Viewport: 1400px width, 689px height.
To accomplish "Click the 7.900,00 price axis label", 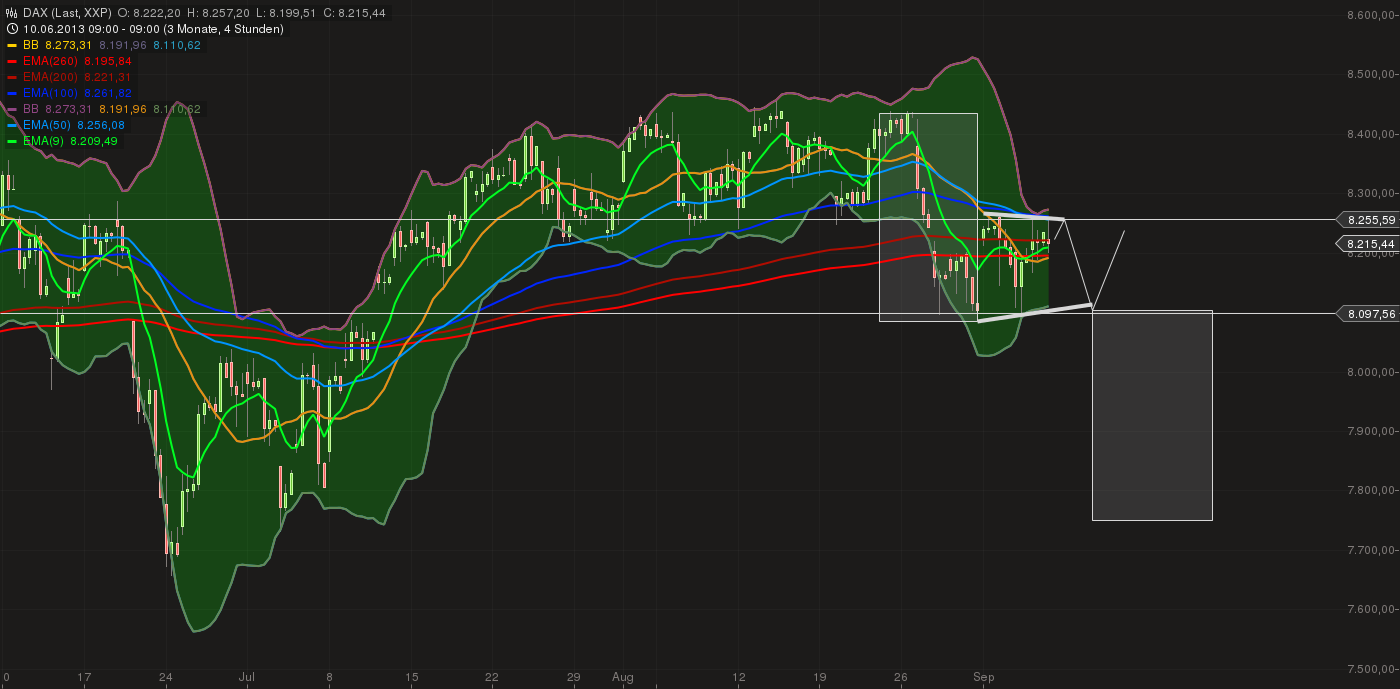I will coord(1371,431).
